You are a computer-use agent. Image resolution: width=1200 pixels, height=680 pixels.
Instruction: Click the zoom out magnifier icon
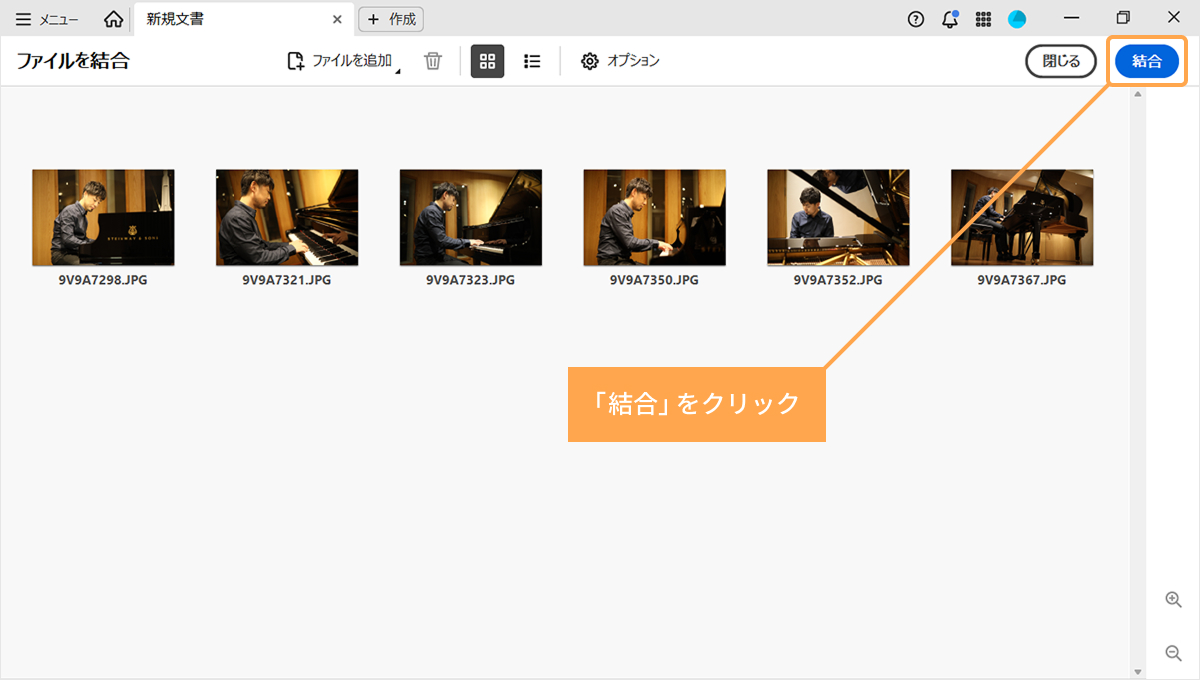point(1174,653)
